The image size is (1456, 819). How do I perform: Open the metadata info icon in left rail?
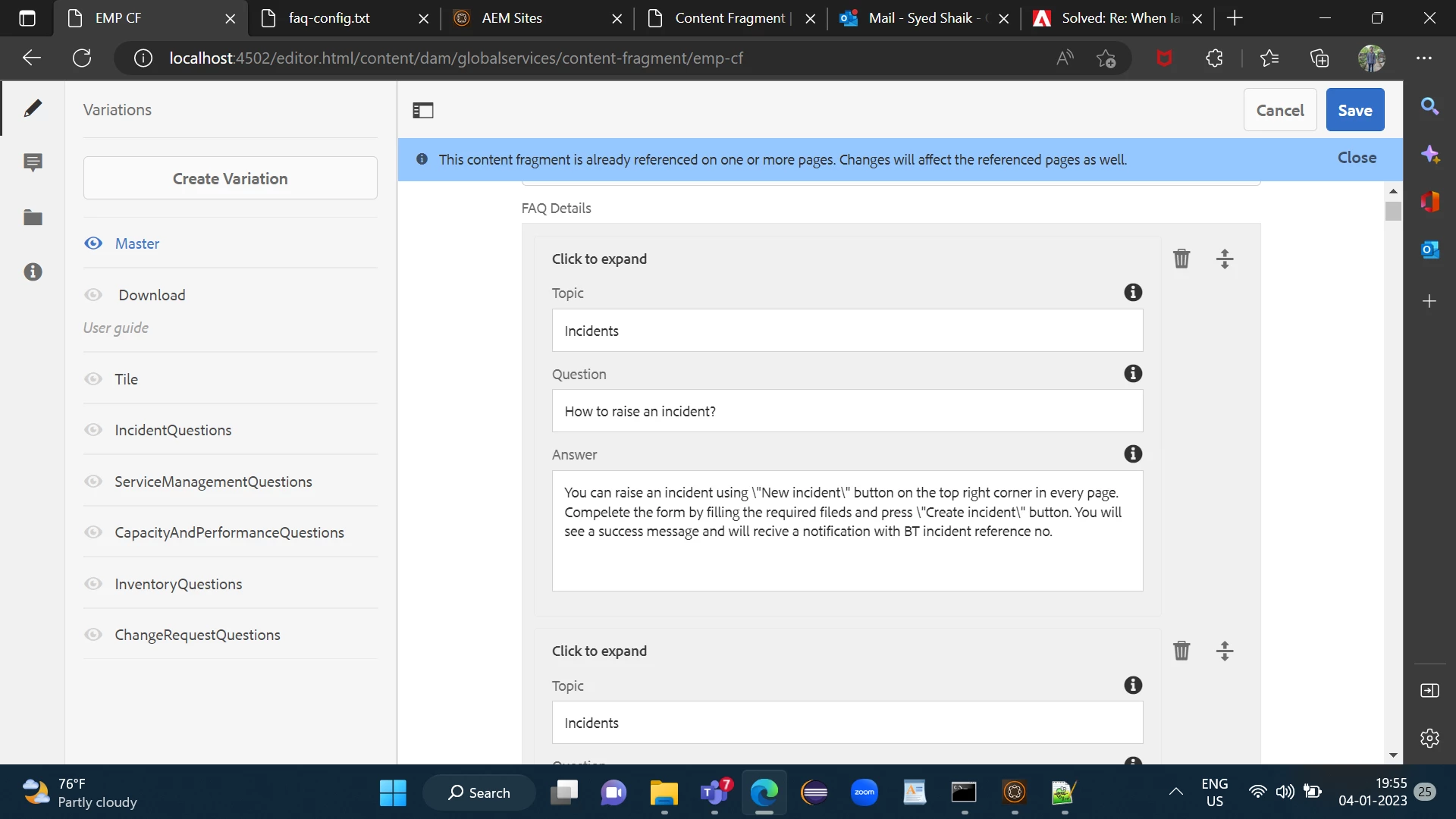coord(33,271)
